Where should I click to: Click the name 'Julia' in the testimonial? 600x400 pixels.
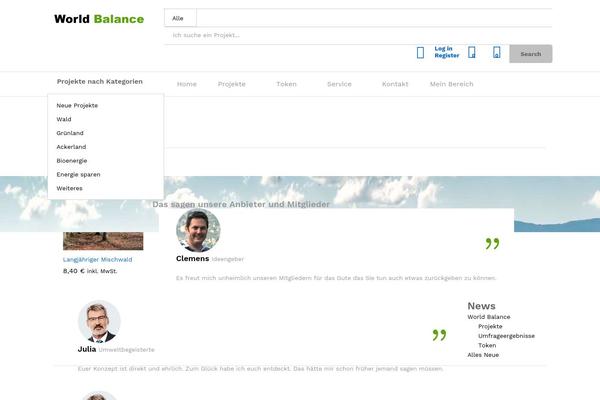(87, 349)
